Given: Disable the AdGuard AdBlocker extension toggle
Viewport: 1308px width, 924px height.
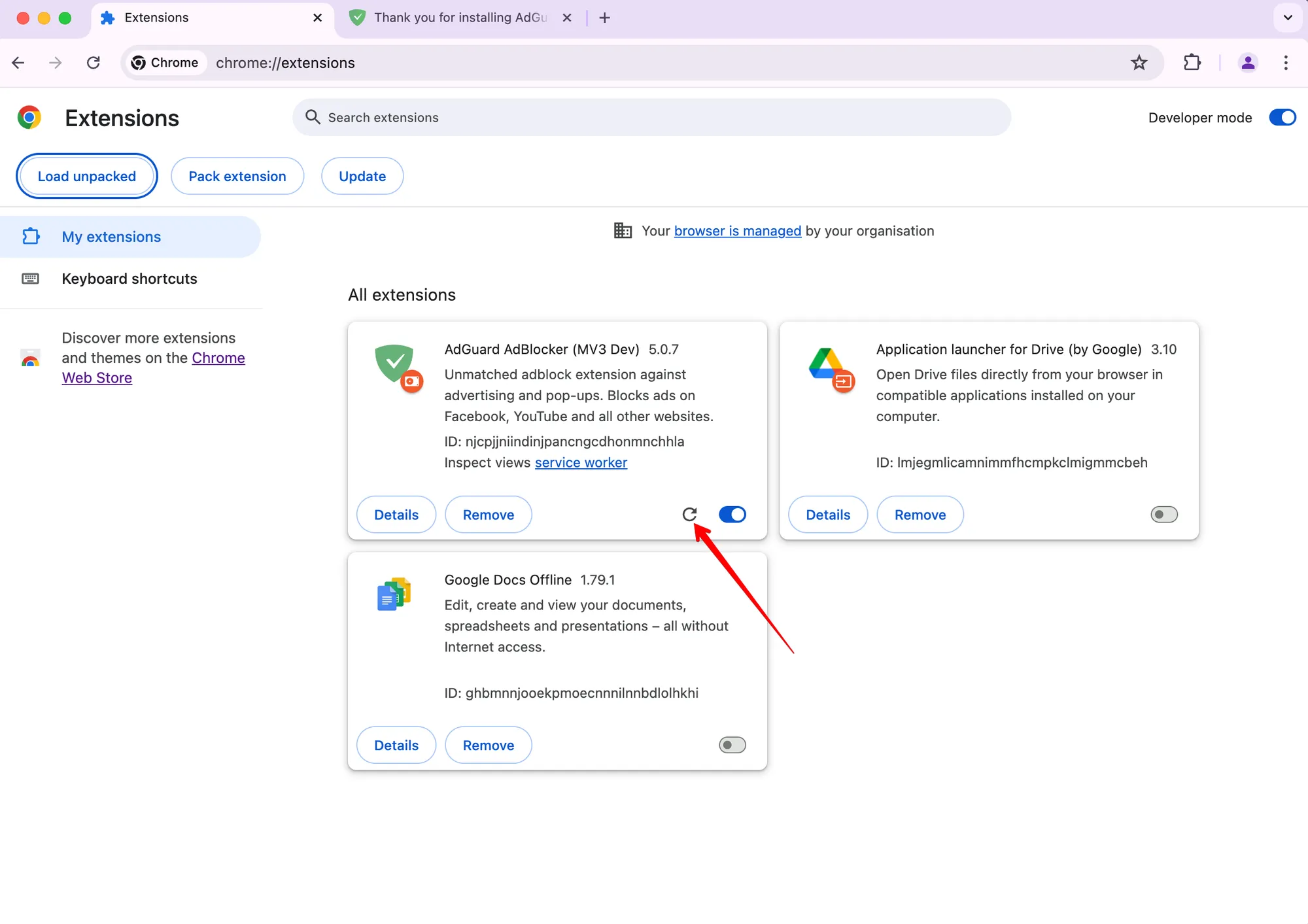Looking at the screenshot, I should coord(733,514).
